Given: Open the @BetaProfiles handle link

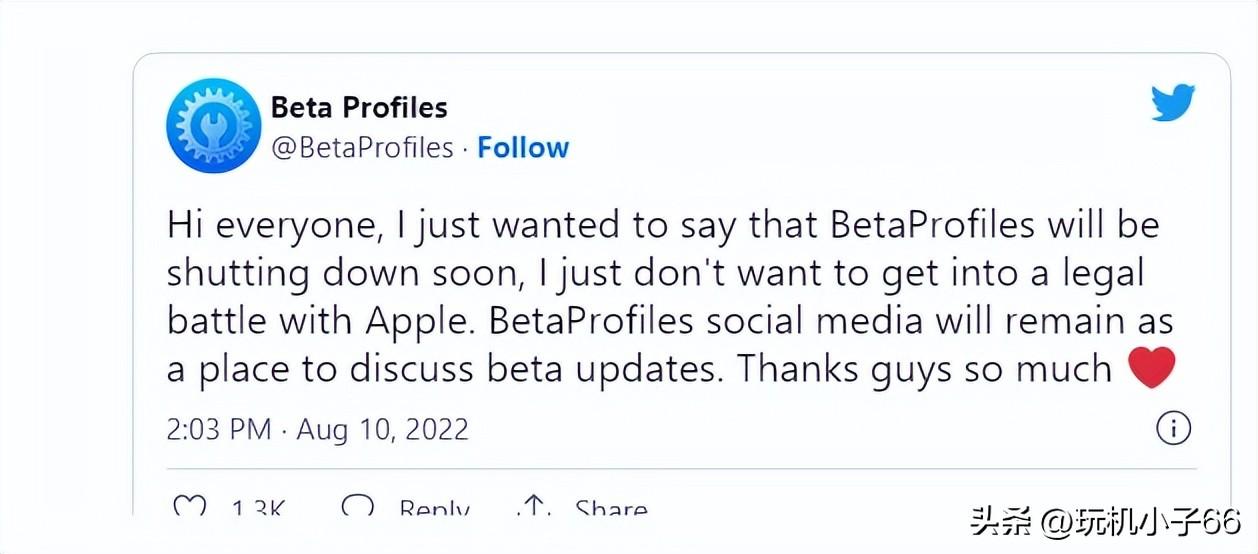Looking at the screenshot, I should (x=362, y=147).
